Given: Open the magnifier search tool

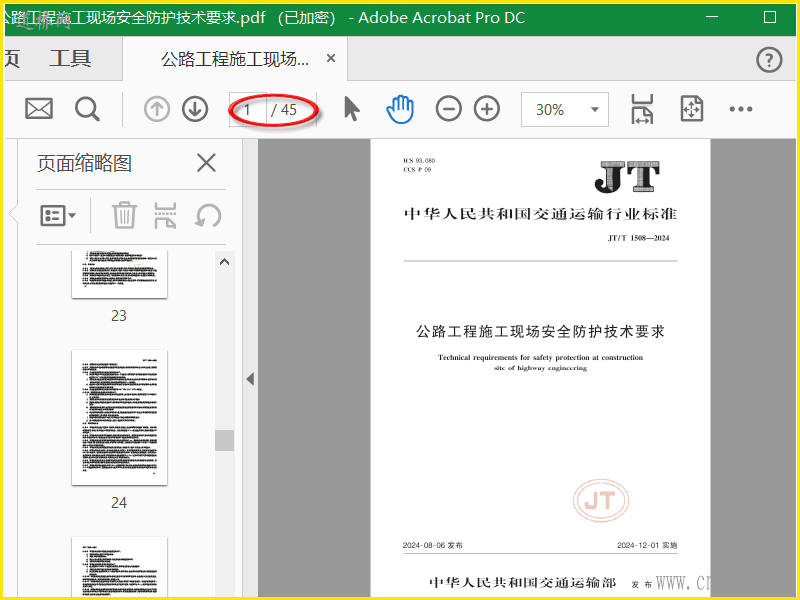Looking at the screenshot, I should [87, 109].
